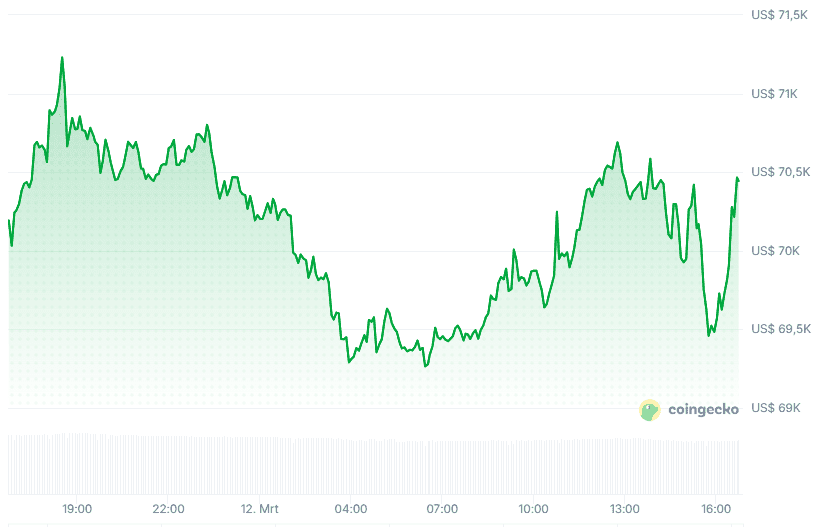Click the CoinGecko gecko logo icon
The width and height of the screenshot is (820, 527).
(x=650, y=409)
